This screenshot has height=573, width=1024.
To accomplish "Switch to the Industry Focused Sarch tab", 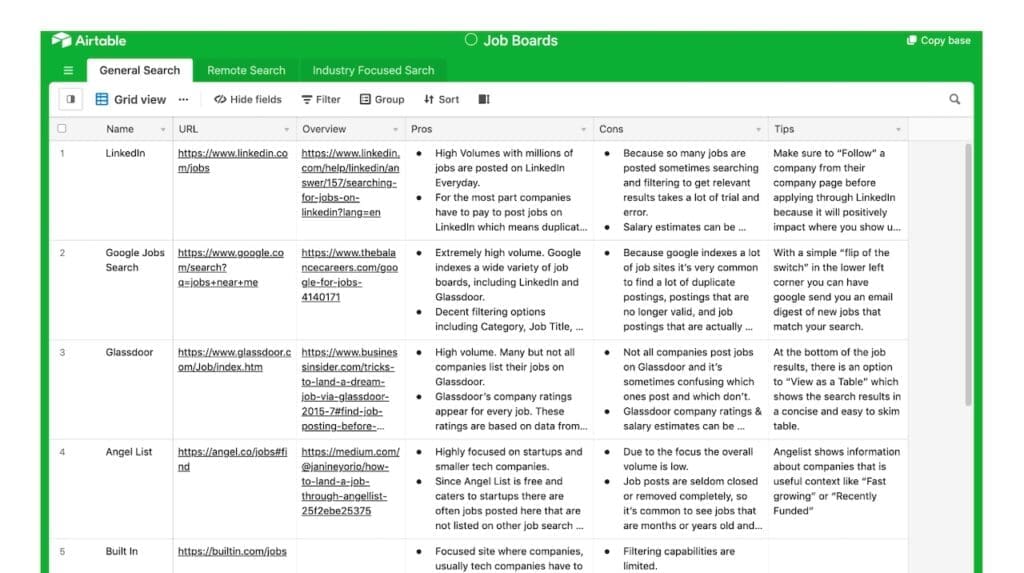I will [373, 71].
